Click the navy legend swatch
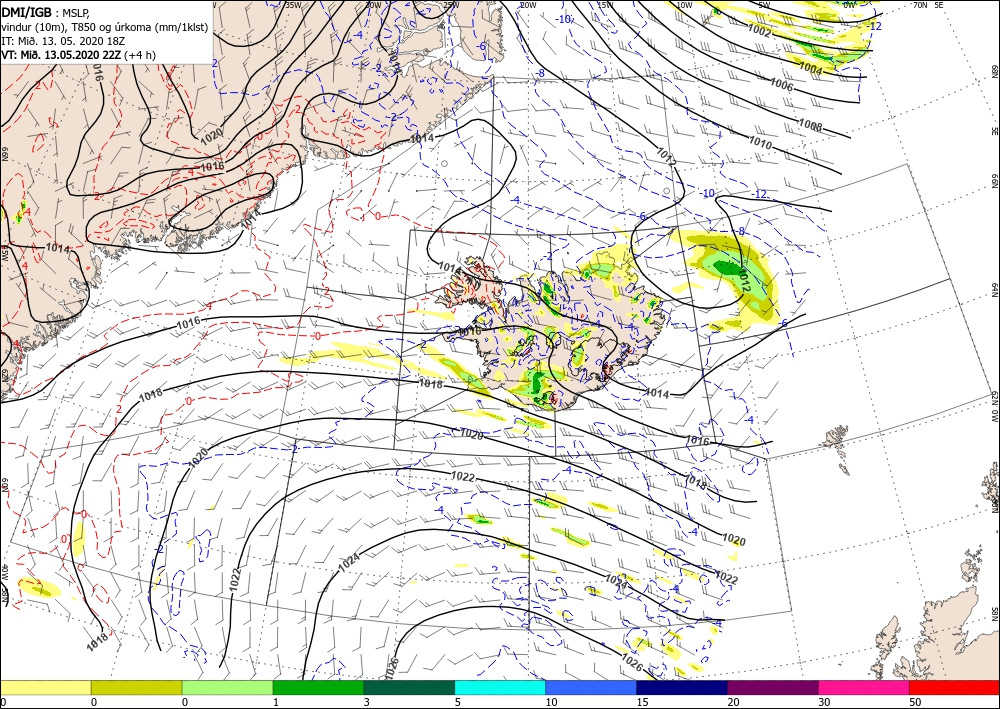 tap(682, 687)
